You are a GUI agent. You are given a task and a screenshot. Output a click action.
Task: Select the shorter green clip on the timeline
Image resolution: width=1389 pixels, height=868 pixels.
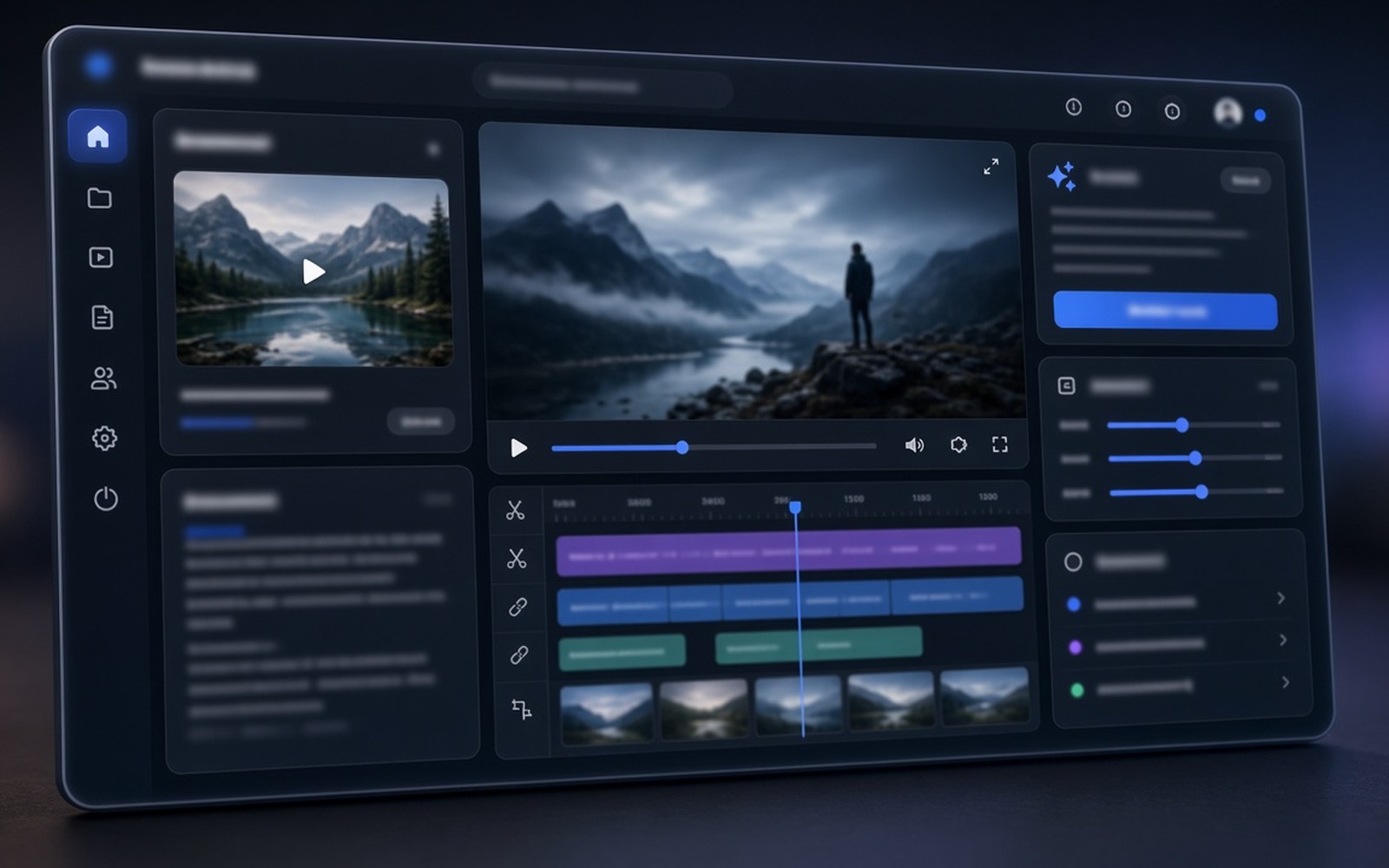tap(622, 652)
